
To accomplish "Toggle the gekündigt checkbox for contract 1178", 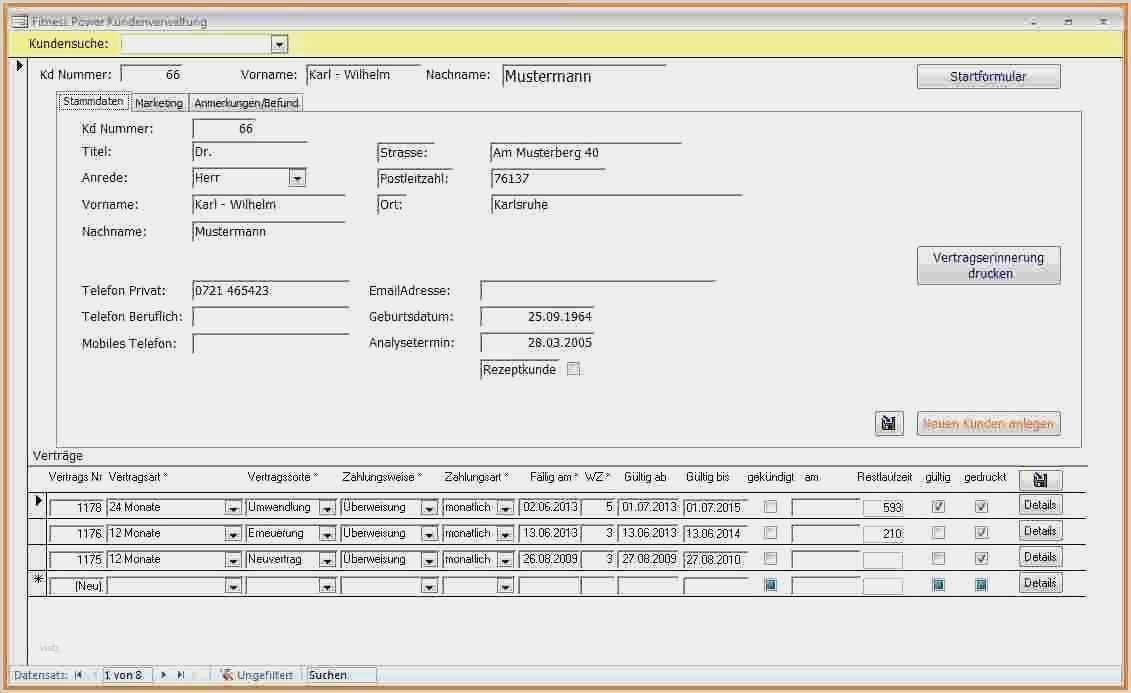I will [x=770, y=506].
